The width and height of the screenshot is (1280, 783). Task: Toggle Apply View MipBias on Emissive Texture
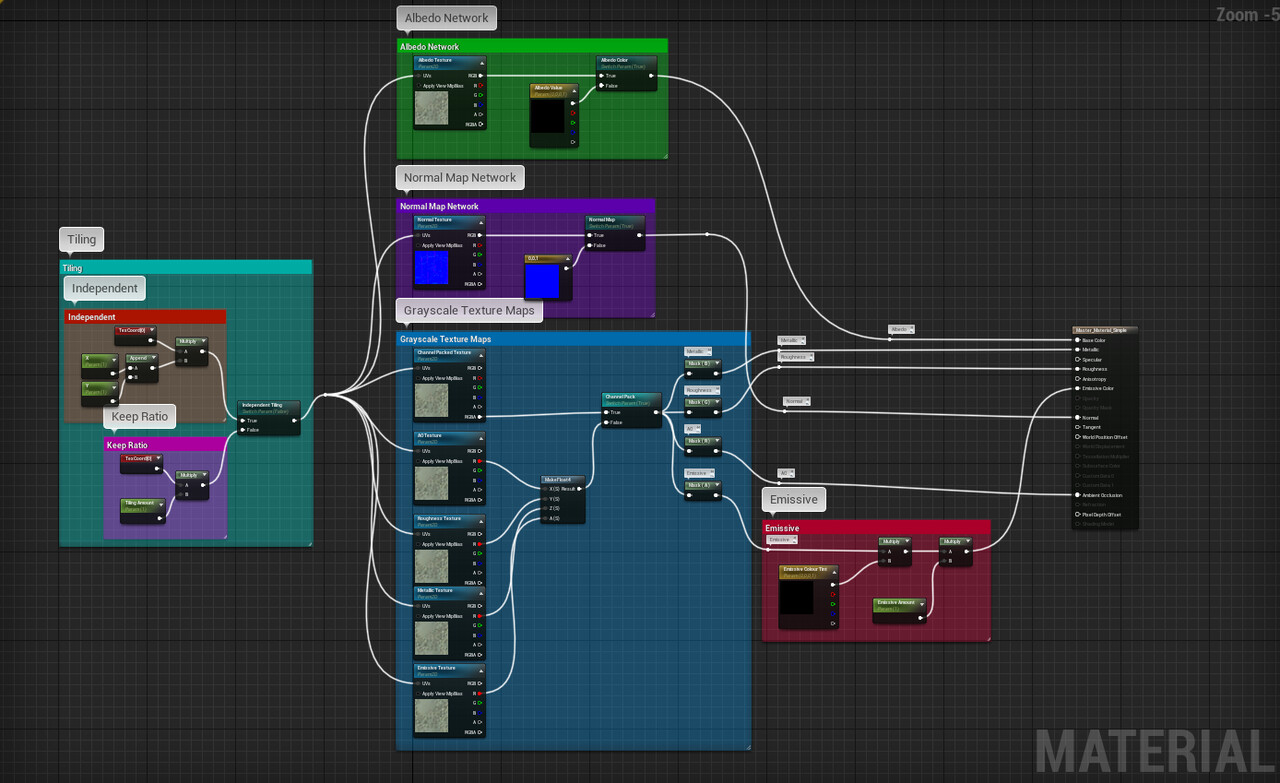click(418, 693)
